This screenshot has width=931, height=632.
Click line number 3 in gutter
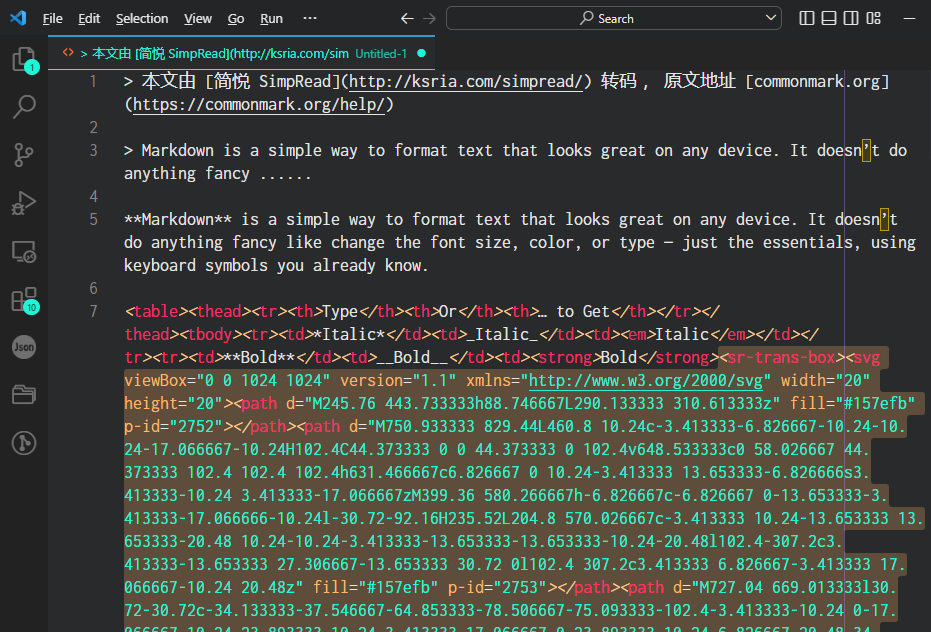click(x=93, y=150)
